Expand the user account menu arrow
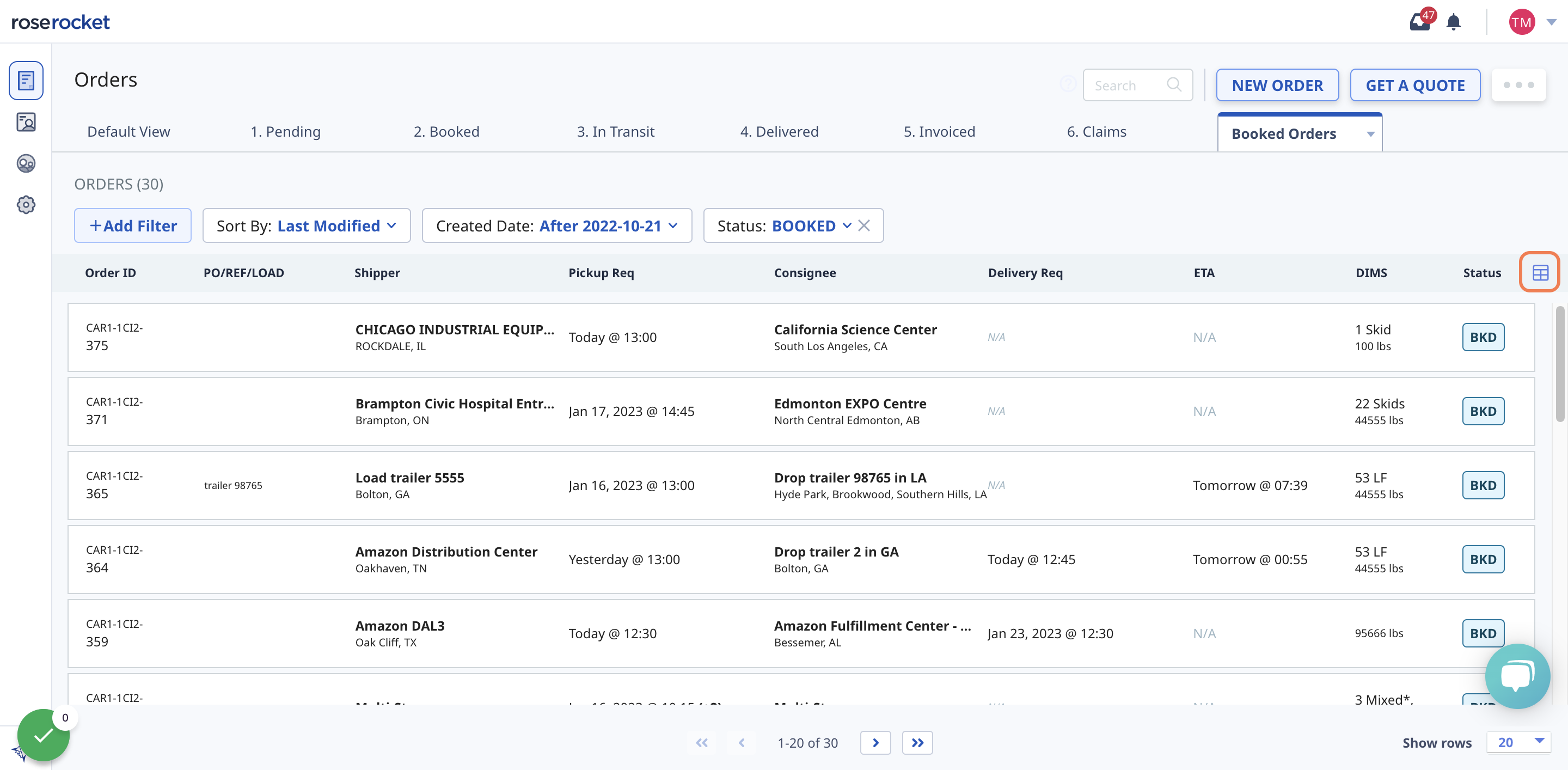This screenshot has height=770, width=1568. click(1552, 22)
